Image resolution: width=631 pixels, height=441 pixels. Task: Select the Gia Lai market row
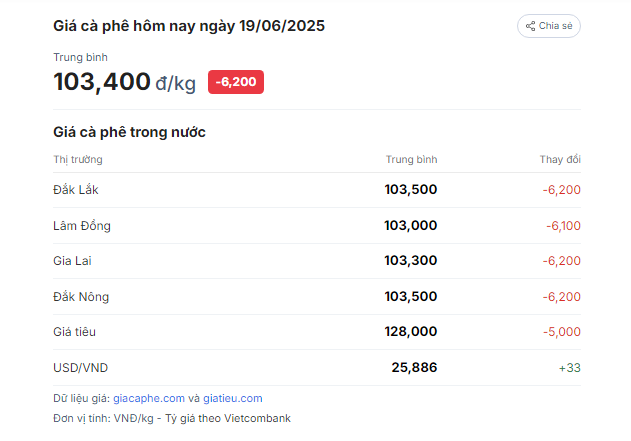click(317, 261)
